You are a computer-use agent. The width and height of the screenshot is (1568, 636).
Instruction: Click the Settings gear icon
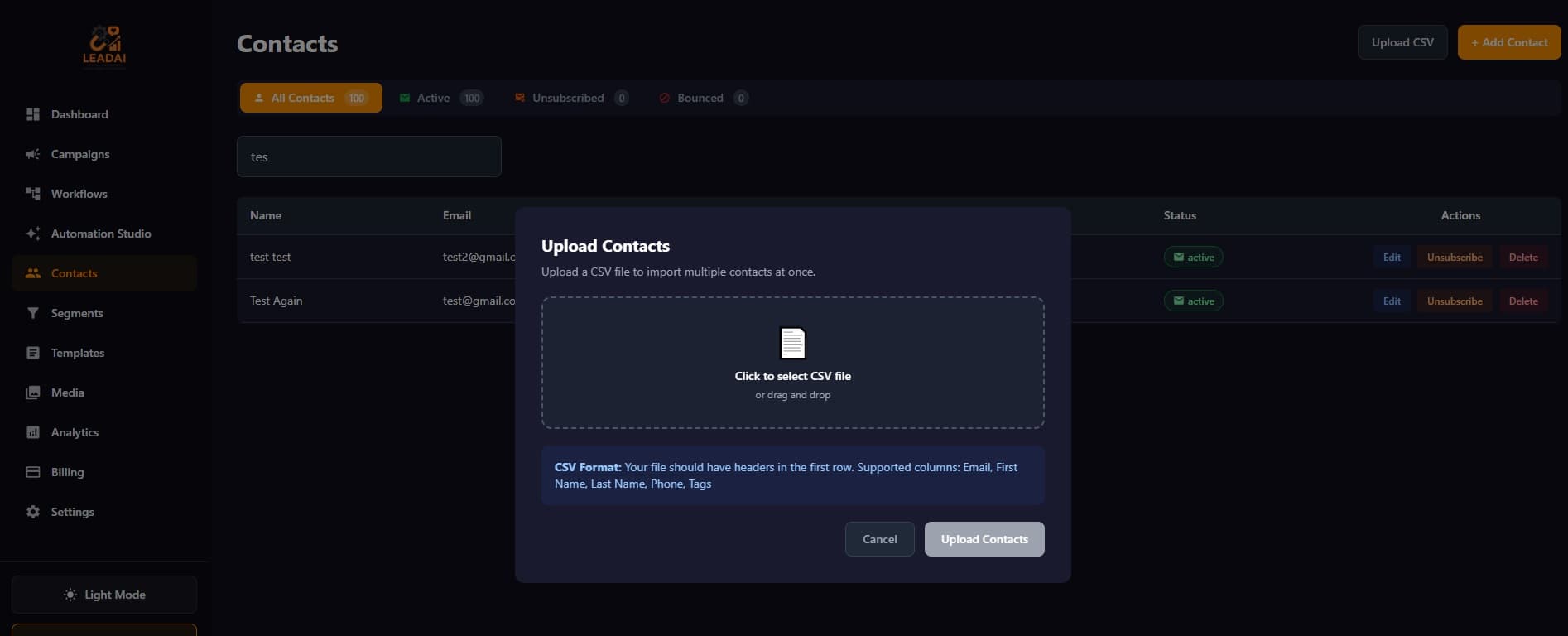click(33, 512)
